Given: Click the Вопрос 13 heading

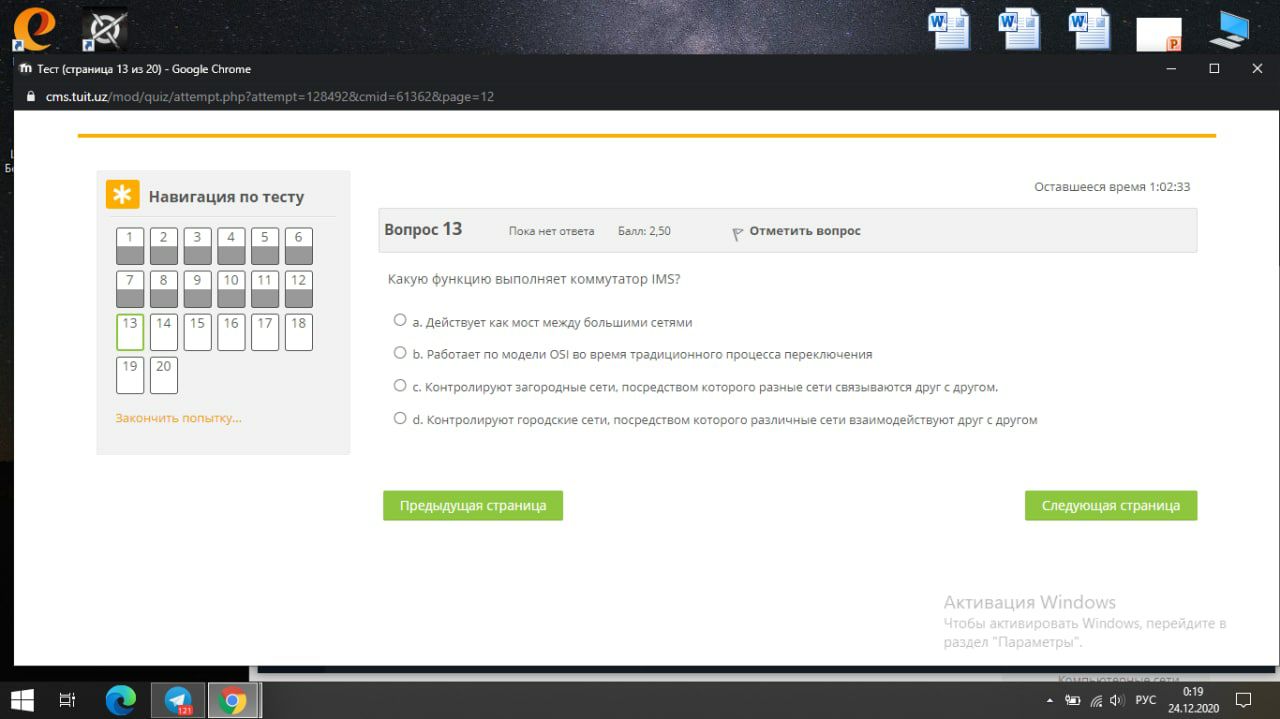Looking at the screenshot, I should (423, 229).
